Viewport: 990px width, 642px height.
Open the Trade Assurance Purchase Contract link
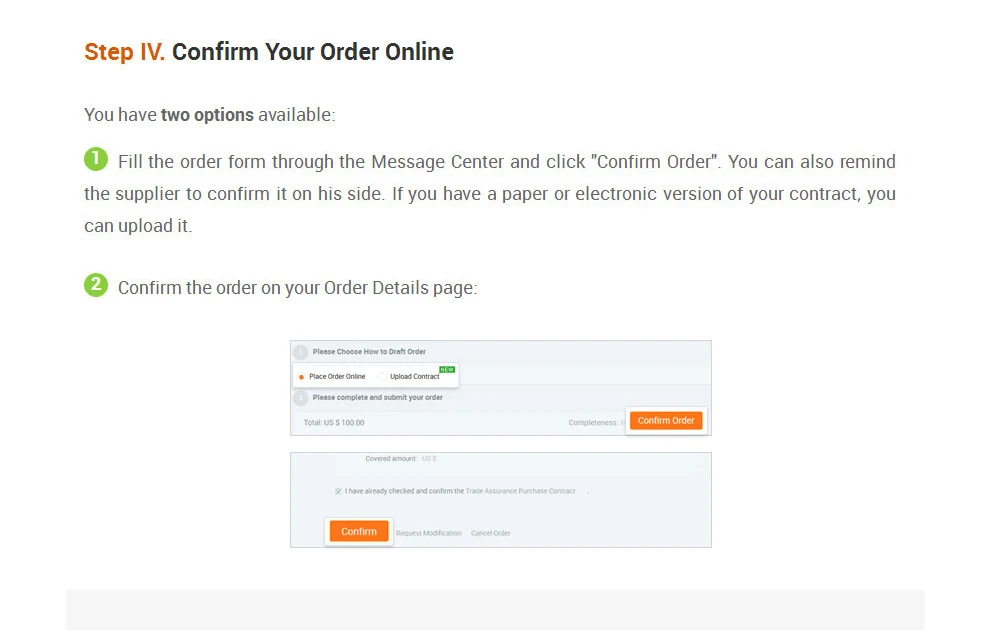point(520,491)
